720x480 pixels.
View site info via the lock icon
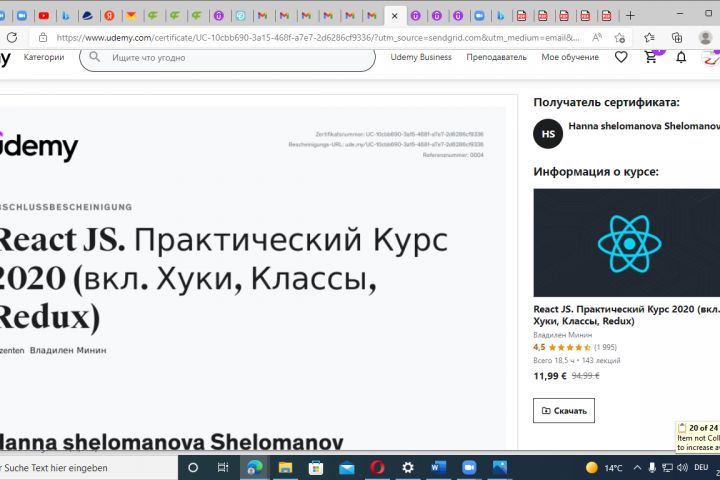pos(43,37)
